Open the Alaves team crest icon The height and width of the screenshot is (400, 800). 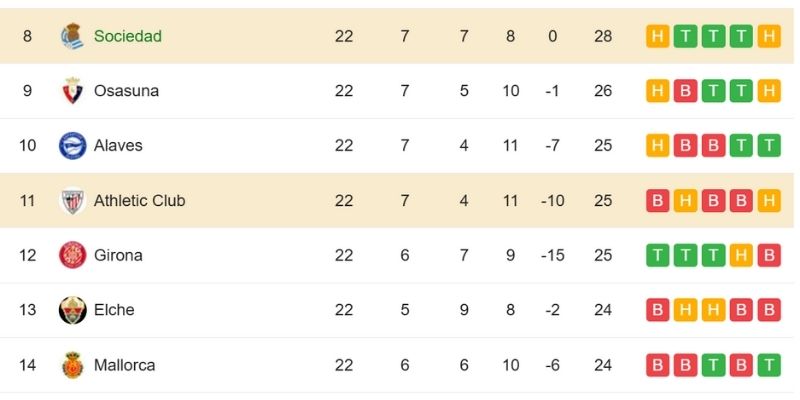tap(73, 145)
